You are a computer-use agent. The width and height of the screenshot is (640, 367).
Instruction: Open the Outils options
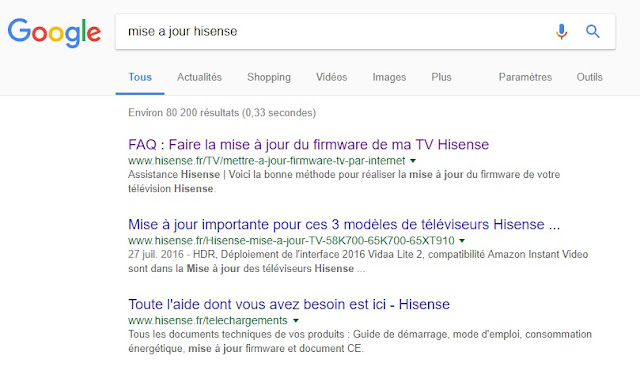pyautogui.click(x=589, y=77)
